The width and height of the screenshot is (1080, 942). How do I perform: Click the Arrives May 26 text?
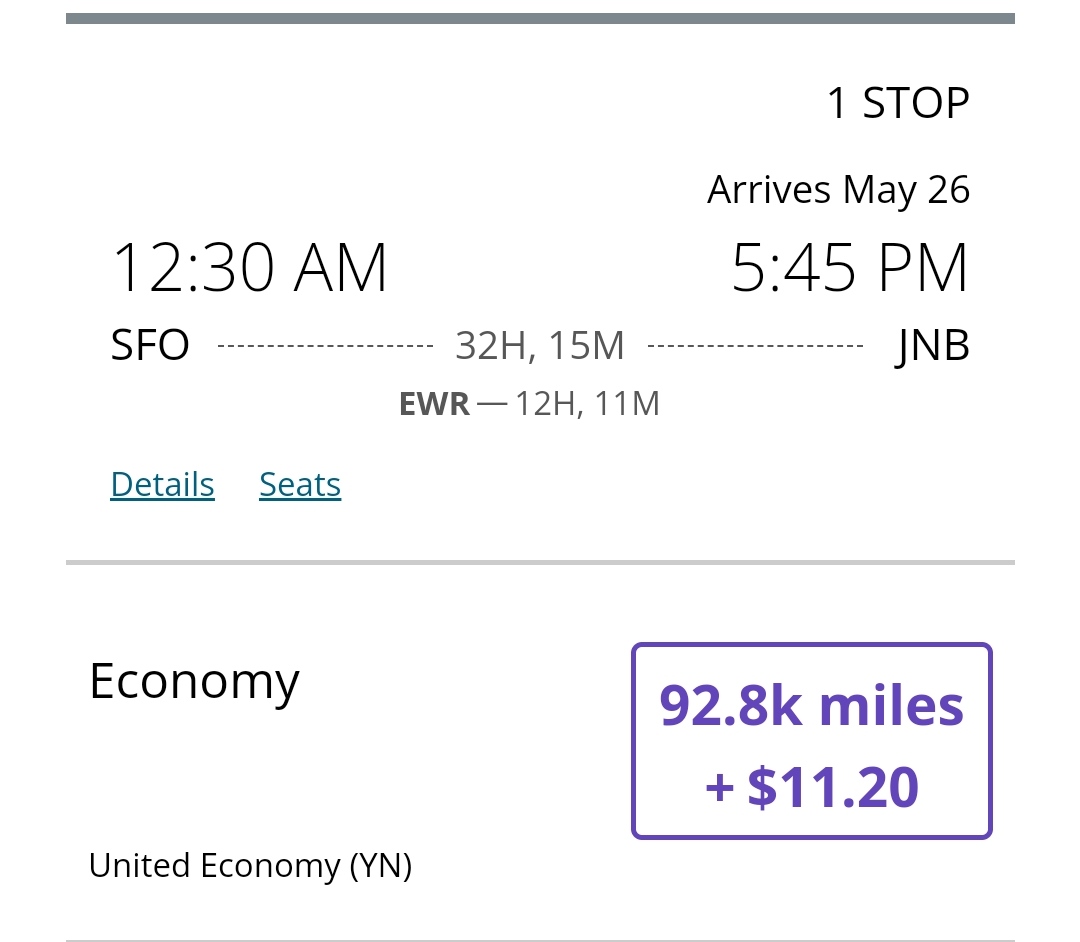(838, 190)
